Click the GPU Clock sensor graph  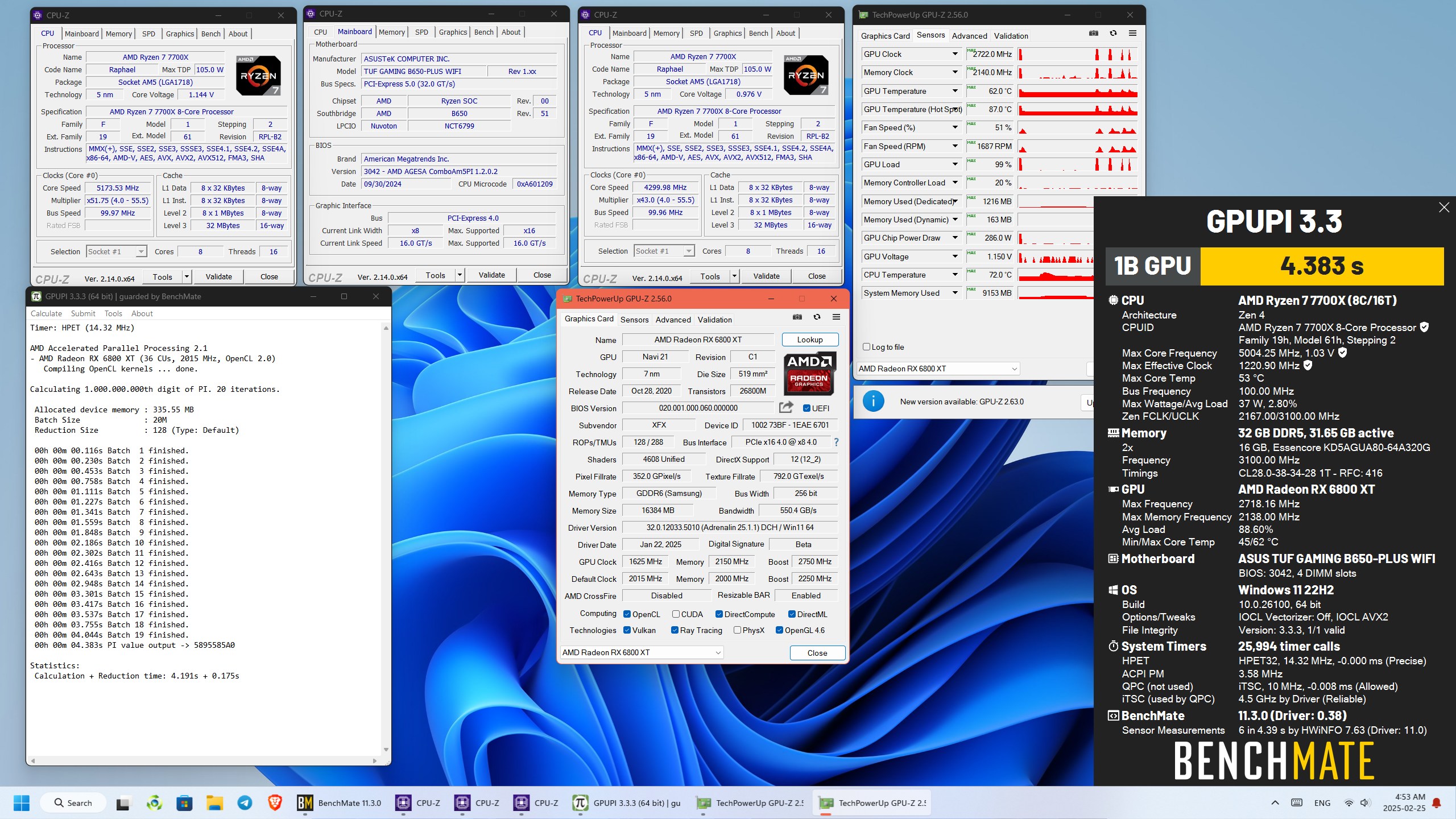(x=1078, y=54)
